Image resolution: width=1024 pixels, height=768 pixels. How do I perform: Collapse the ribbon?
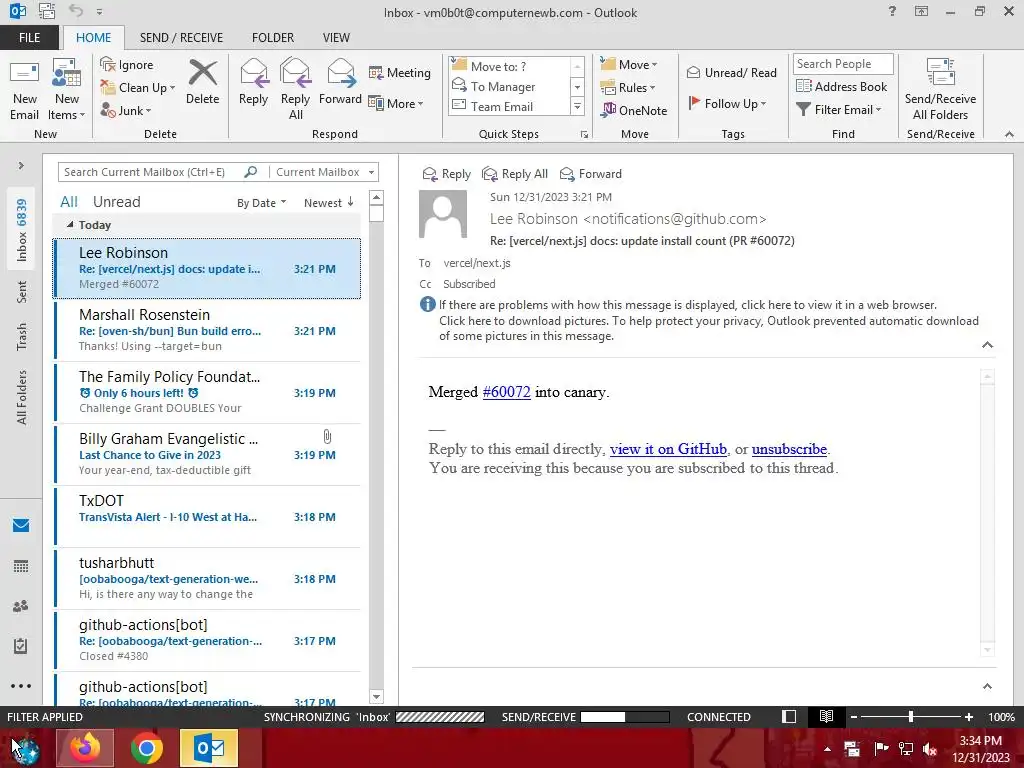pyautogui.click(x=1009, y=134)
